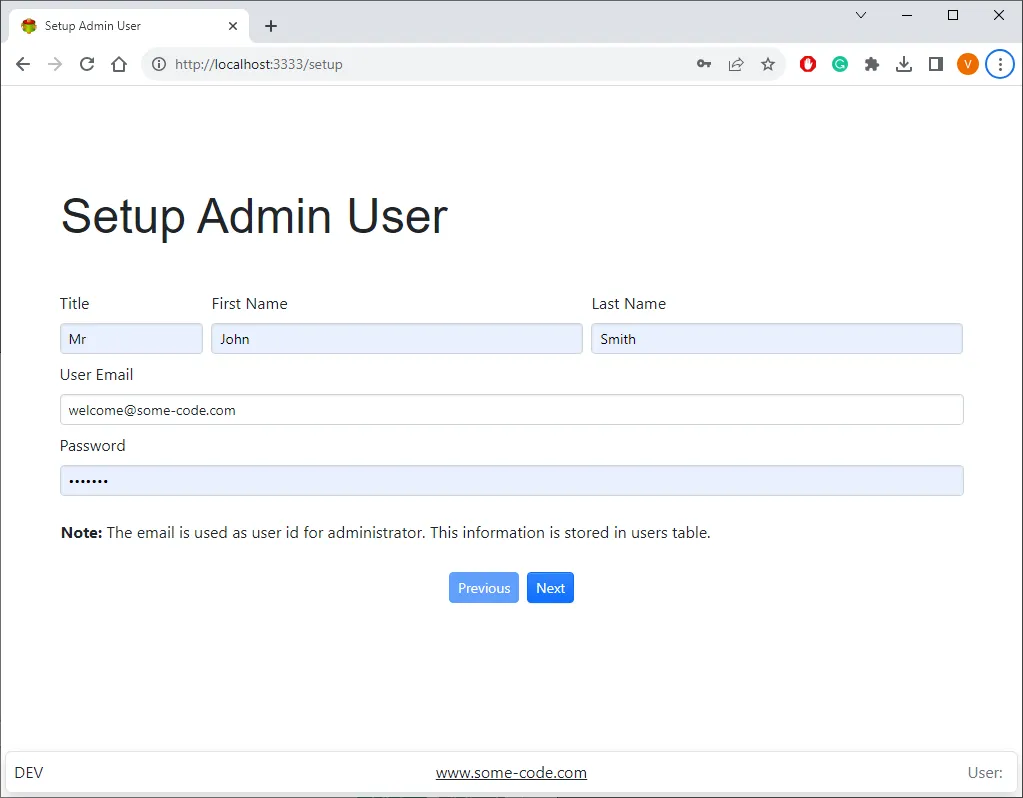The image size is (1023, 798).
Task: Open the browser extensions puzzle icon
Action: point(871,63)
